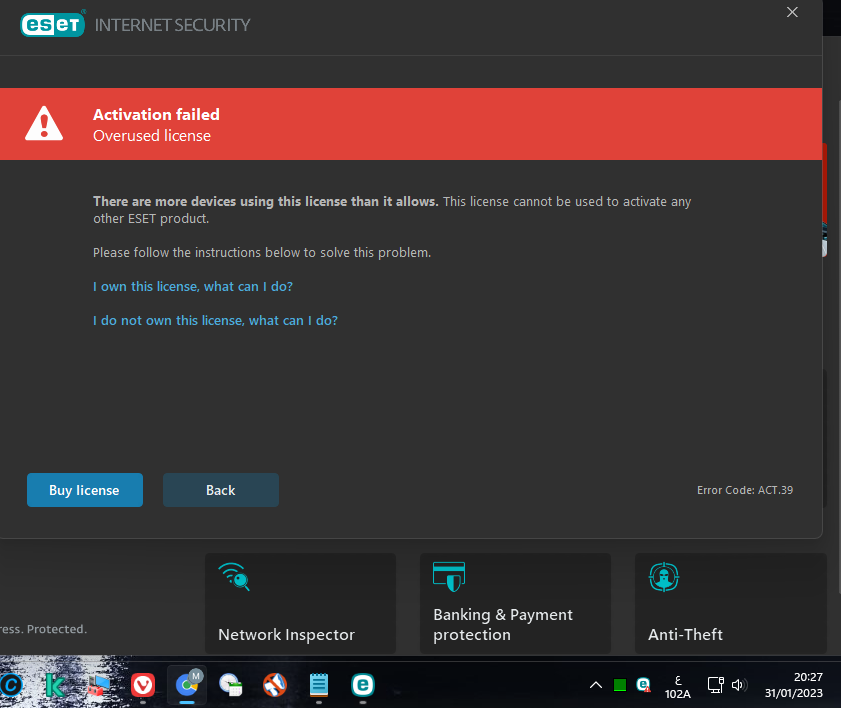This screenshot has width=841, height=708.
Task: Click the Error Code: ACT.39 text
Action: (745, 490)
